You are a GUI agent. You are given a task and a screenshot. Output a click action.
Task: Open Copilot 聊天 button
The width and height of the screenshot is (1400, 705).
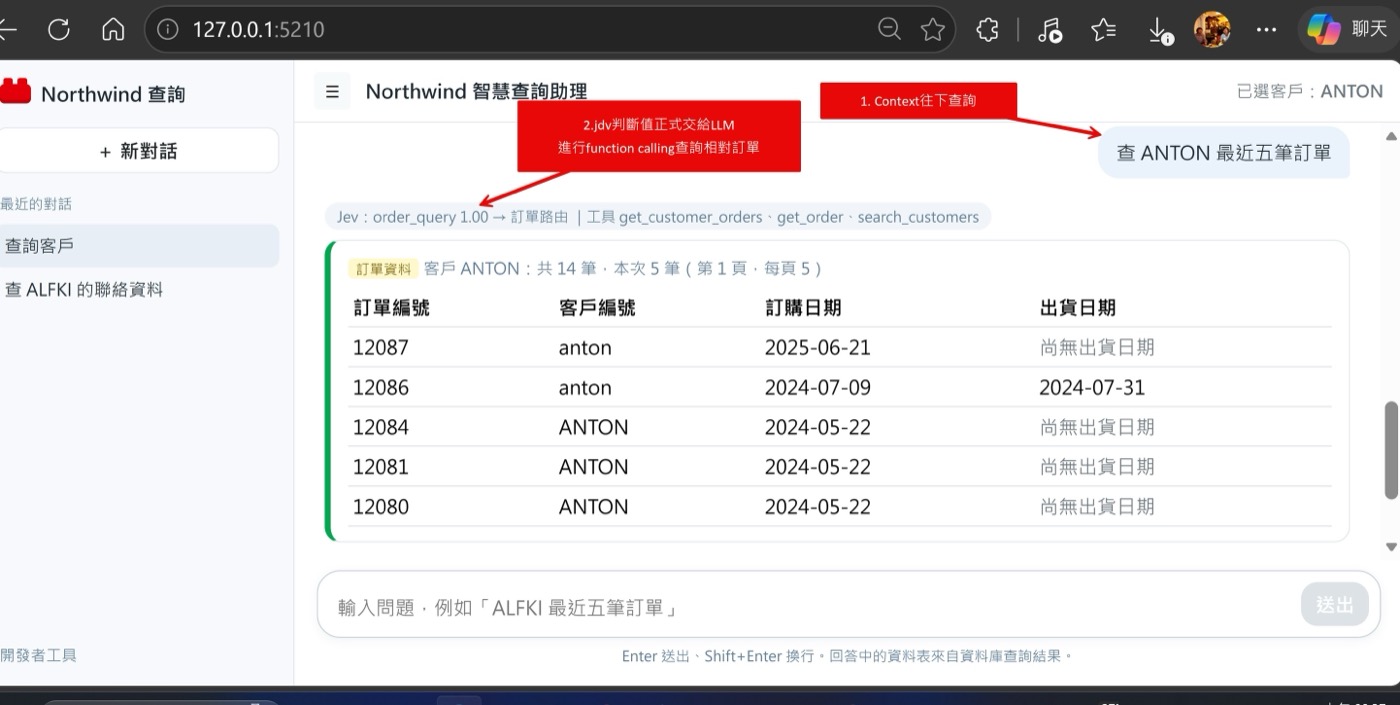(1348, 29)
